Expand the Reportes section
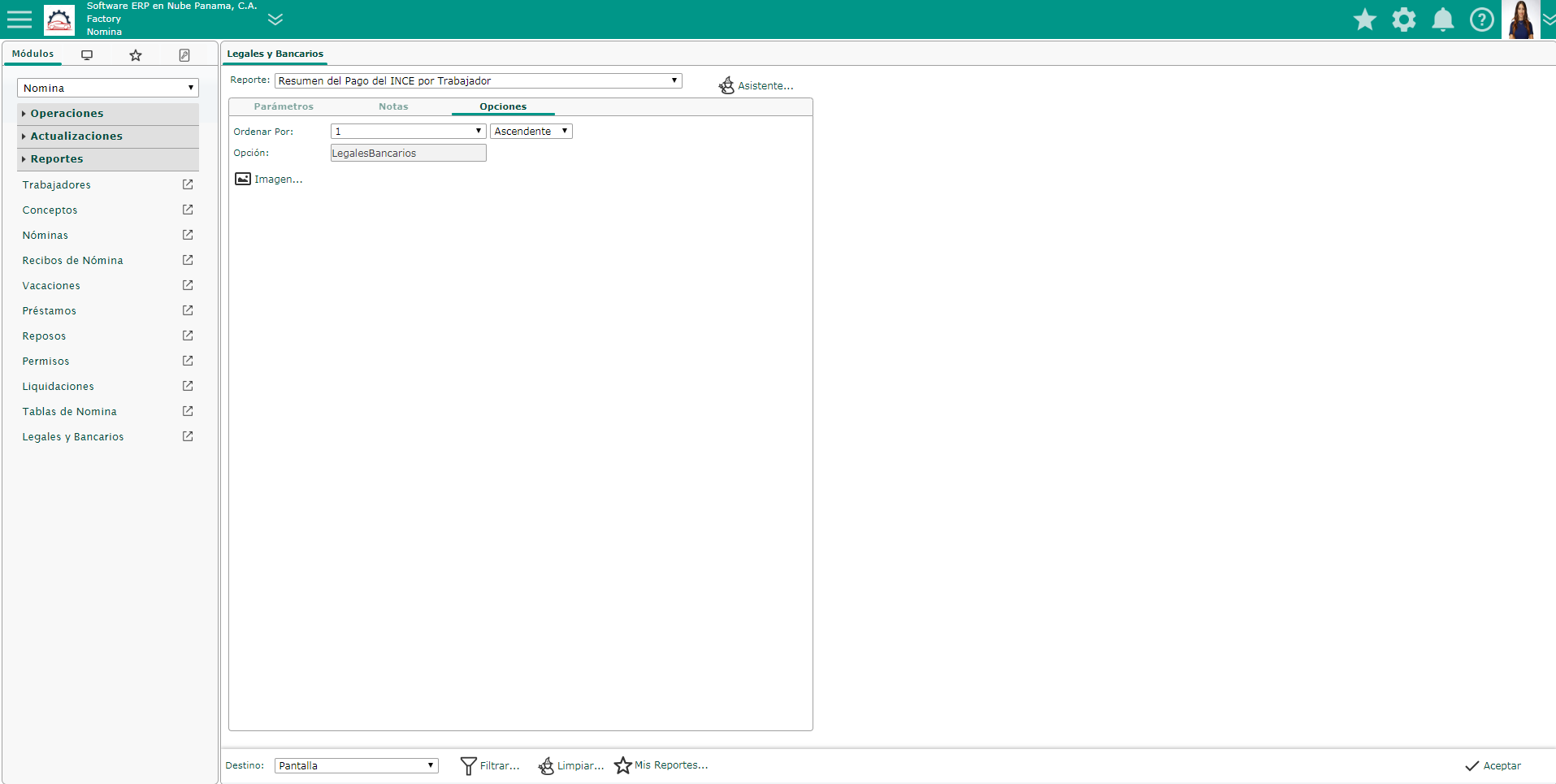Screen dimensions: 1556x784 click(x=108, y=159)
